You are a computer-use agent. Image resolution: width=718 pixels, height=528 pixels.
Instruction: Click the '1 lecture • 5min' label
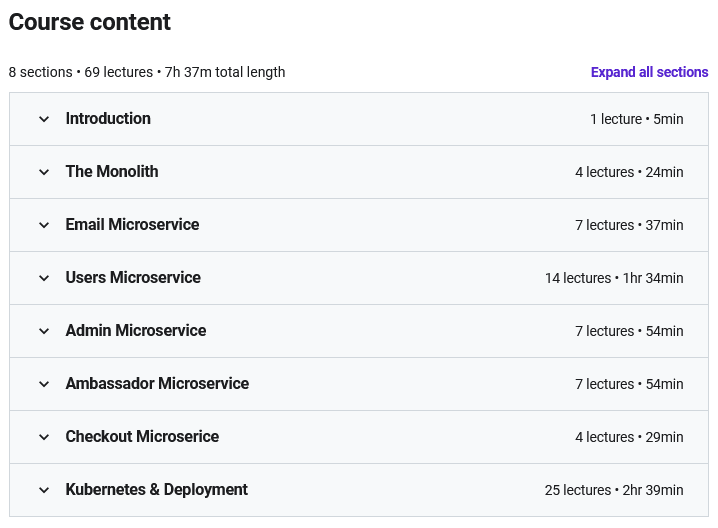[636, 119]
